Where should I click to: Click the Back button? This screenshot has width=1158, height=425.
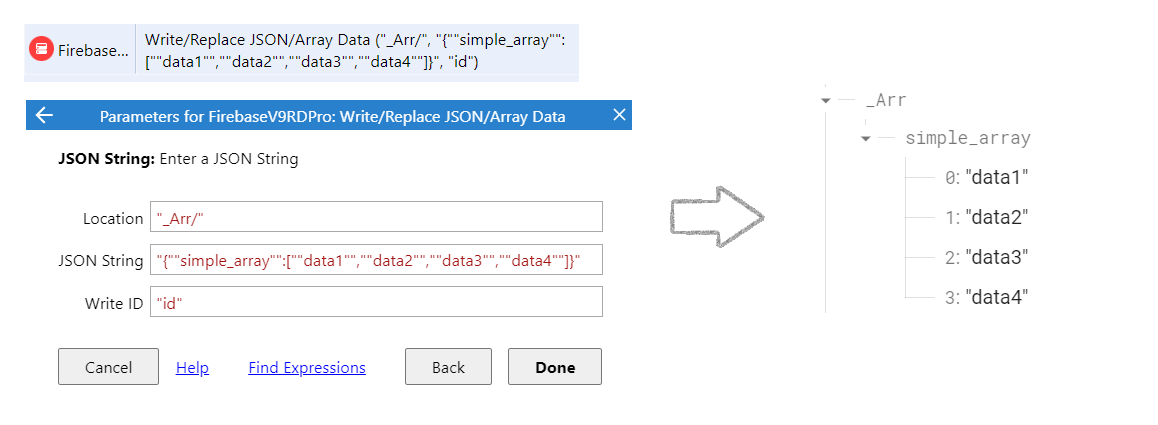(448, 367)
